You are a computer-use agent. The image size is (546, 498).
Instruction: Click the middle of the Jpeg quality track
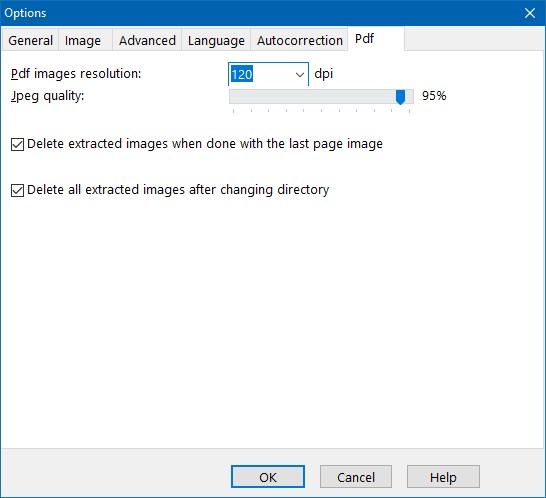321,96
